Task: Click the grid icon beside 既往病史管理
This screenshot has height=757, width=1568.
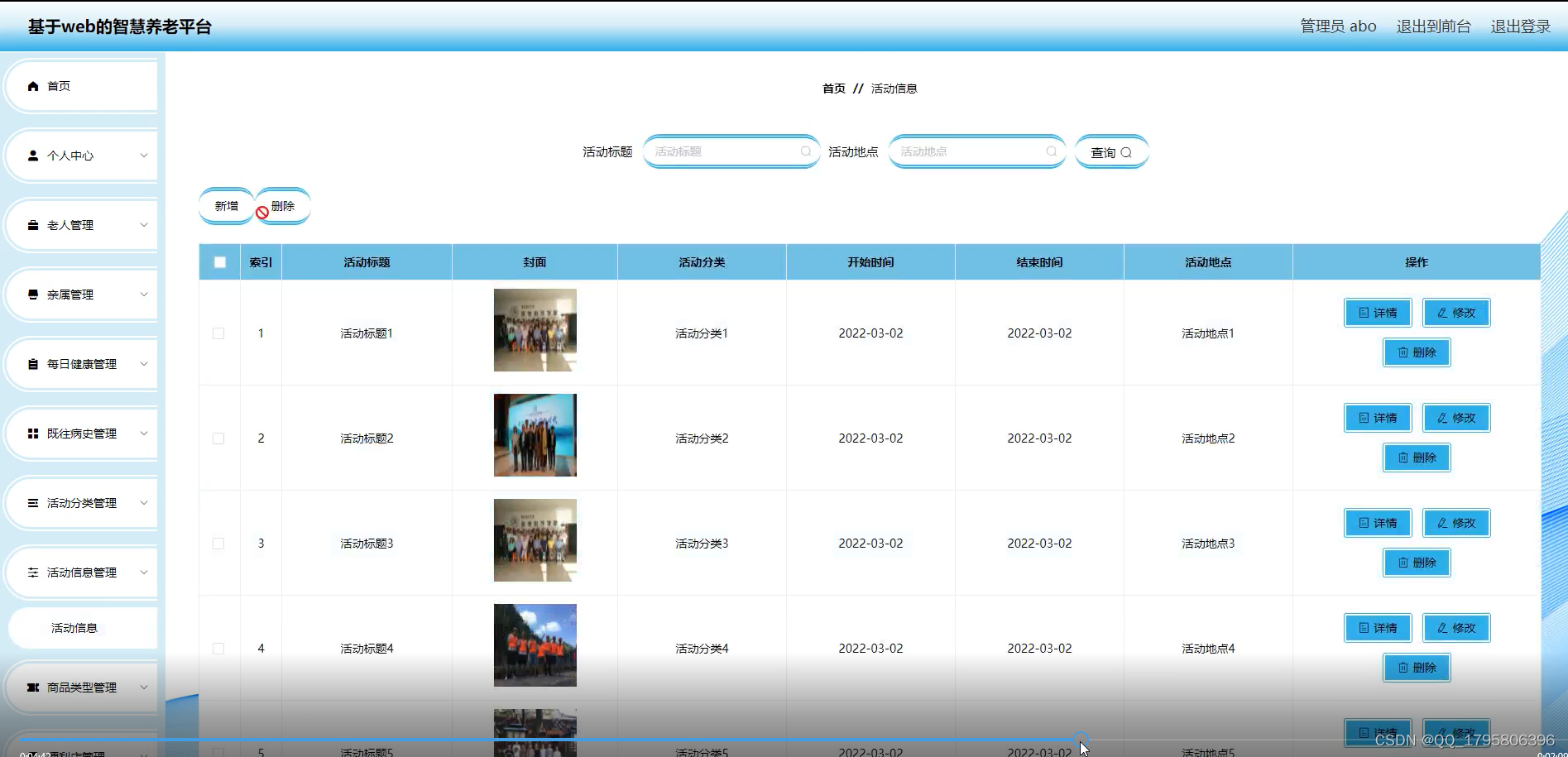Action: point(33,434)
